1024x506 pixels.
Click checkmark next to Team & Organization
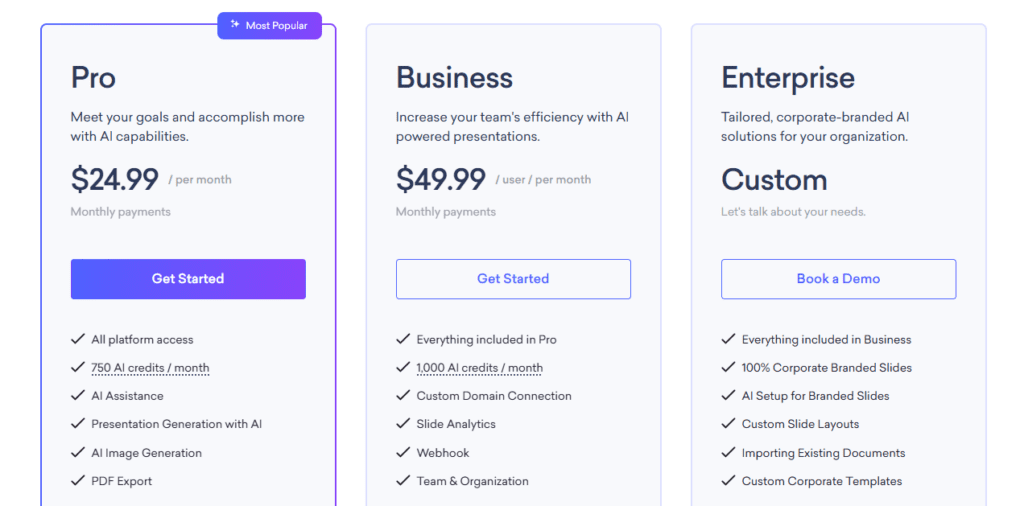[x=403, y=481]
